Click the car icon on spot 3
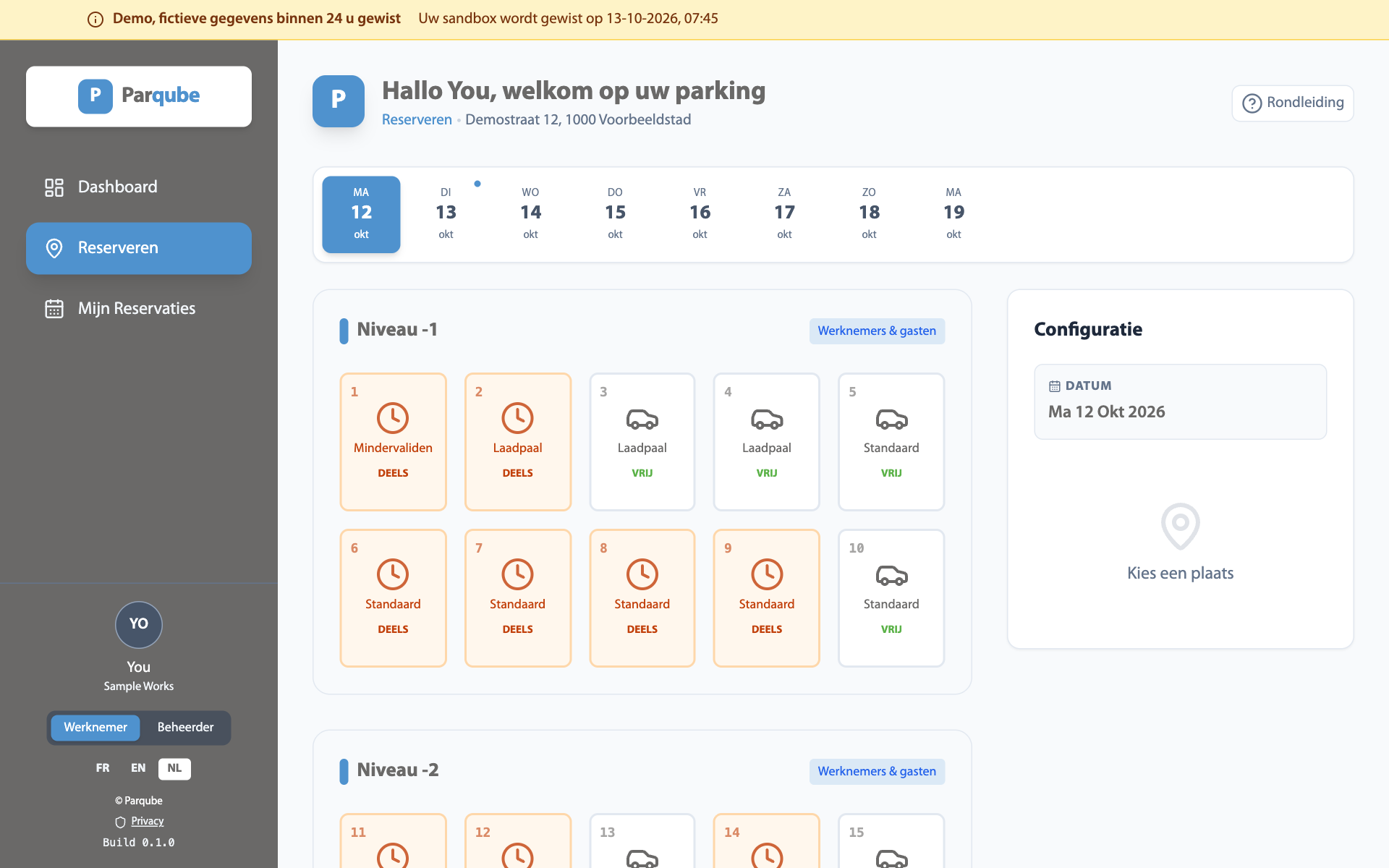1389x868 pixels. pyautogui.click(x=642, y=419)
